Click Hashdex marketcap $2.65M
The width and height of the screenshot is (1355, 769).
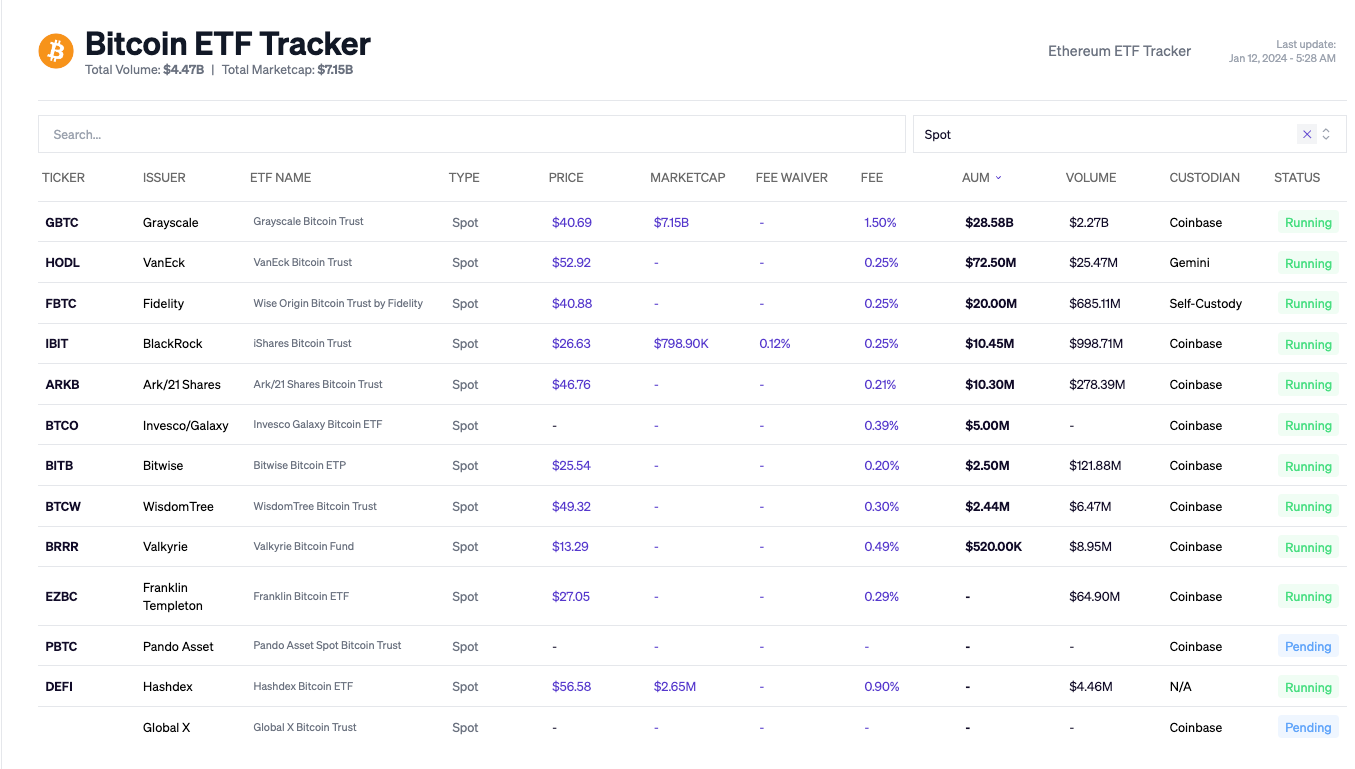tap(675, 687)
